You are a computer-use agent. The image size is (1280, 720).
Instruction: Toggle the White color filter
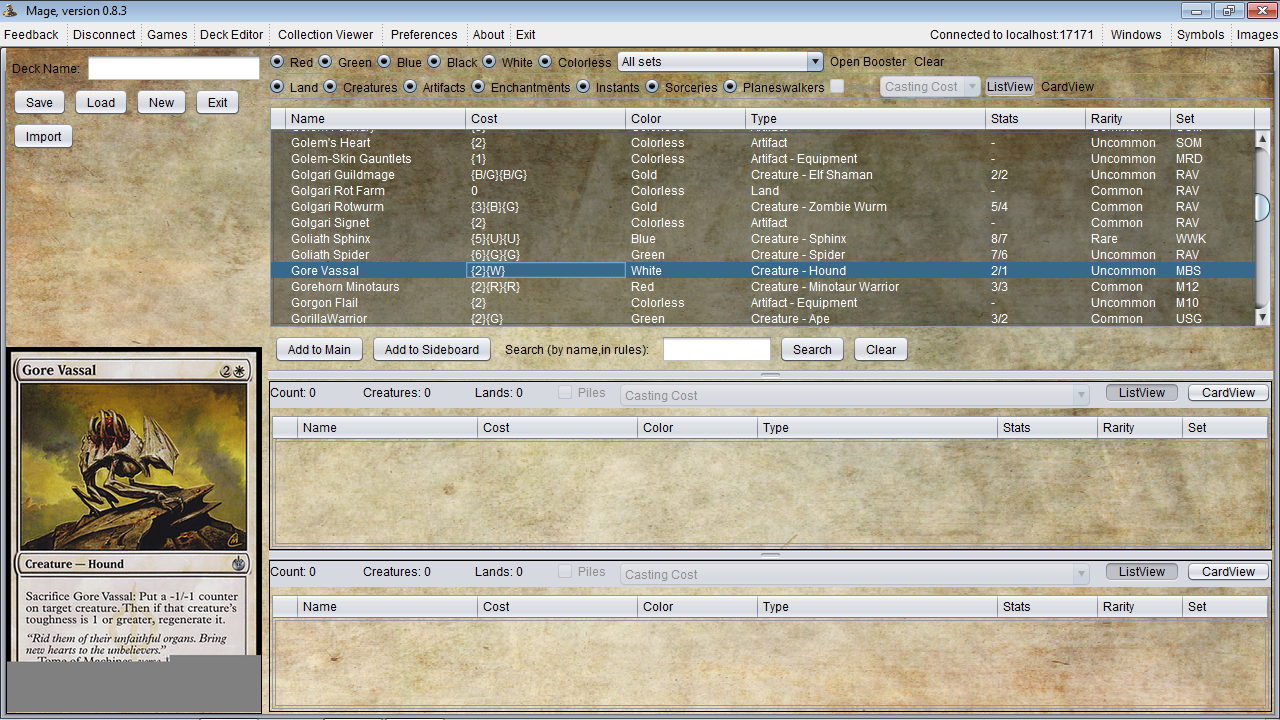coord(489,62)
